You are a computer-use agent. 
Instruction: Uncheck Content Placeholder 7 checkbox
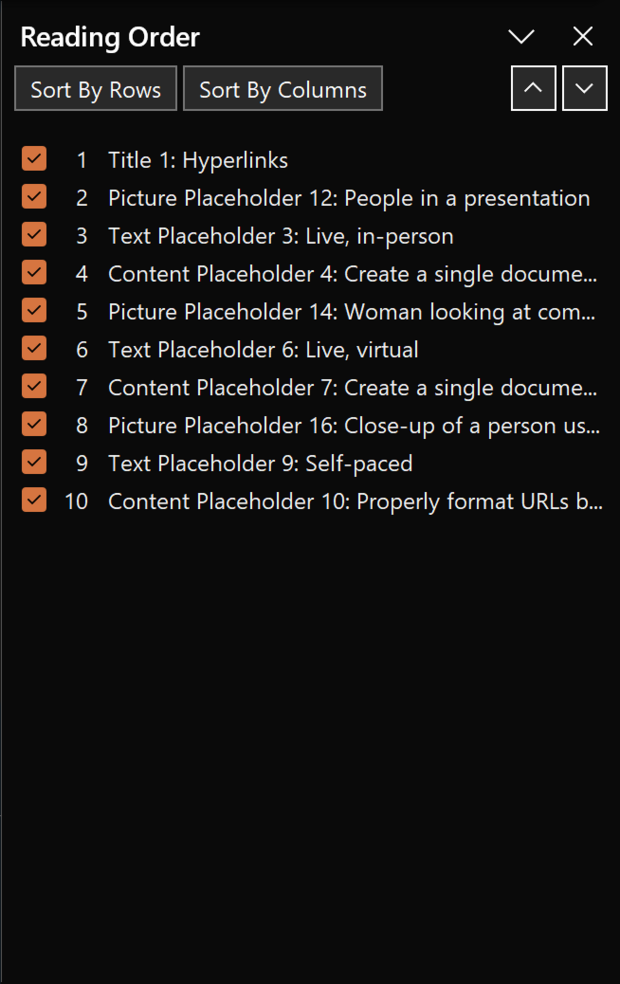tap(34, 387)
